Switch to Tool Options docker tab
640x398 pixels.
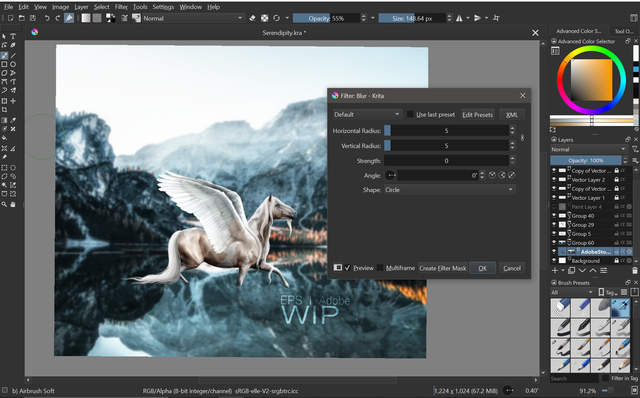pyautogui.click(x=623, y=31)
